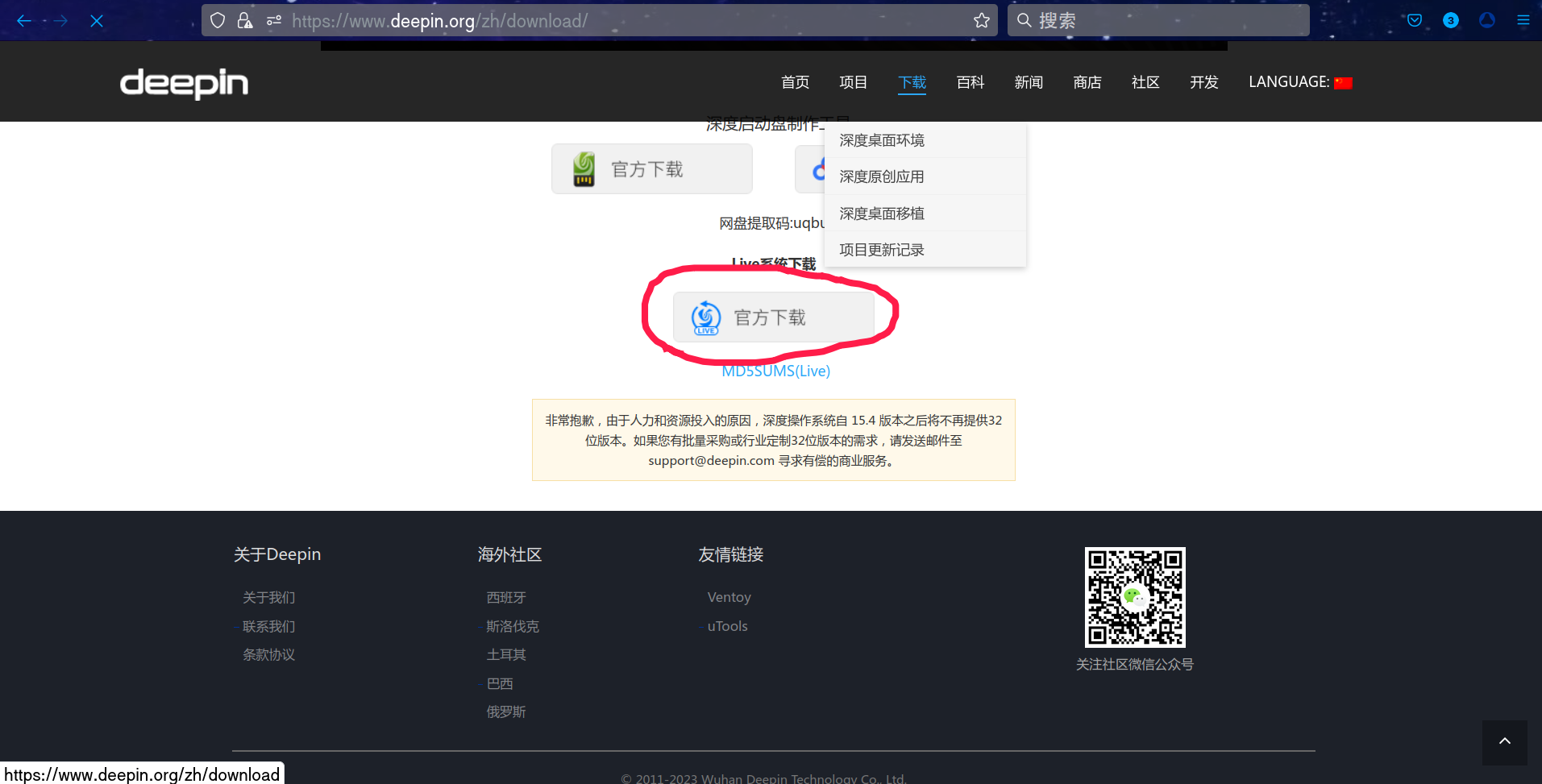Switch to the 社区 navigation tab
Image resolution: width=1542 pixels, height=784 pixels.
[x=1145, y=82]
